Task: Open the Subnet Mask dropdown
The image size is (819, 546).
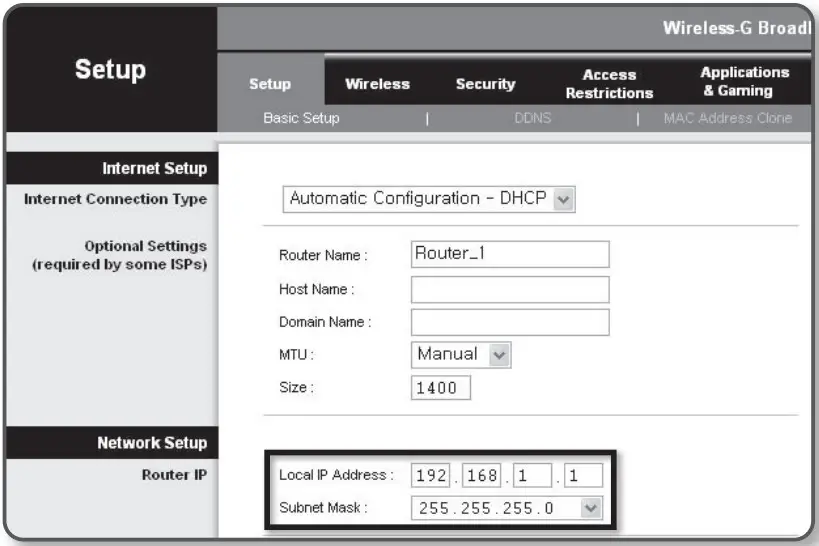Action: (507, 508)
